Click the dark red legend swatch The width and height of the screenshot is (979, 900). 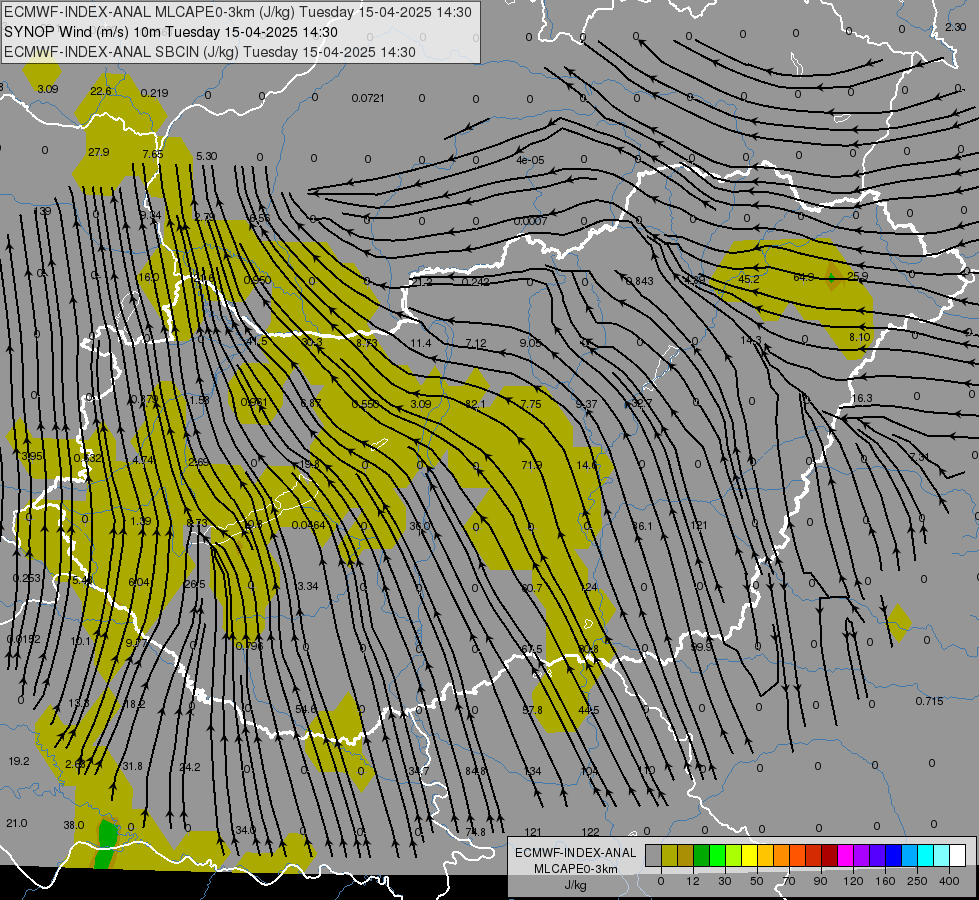[x=829, y=855]
